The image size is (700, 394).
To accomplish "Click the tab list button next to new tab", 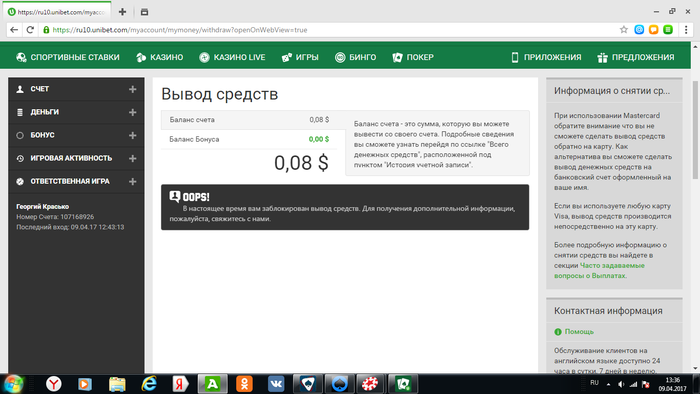I will [x=144, y=12].
